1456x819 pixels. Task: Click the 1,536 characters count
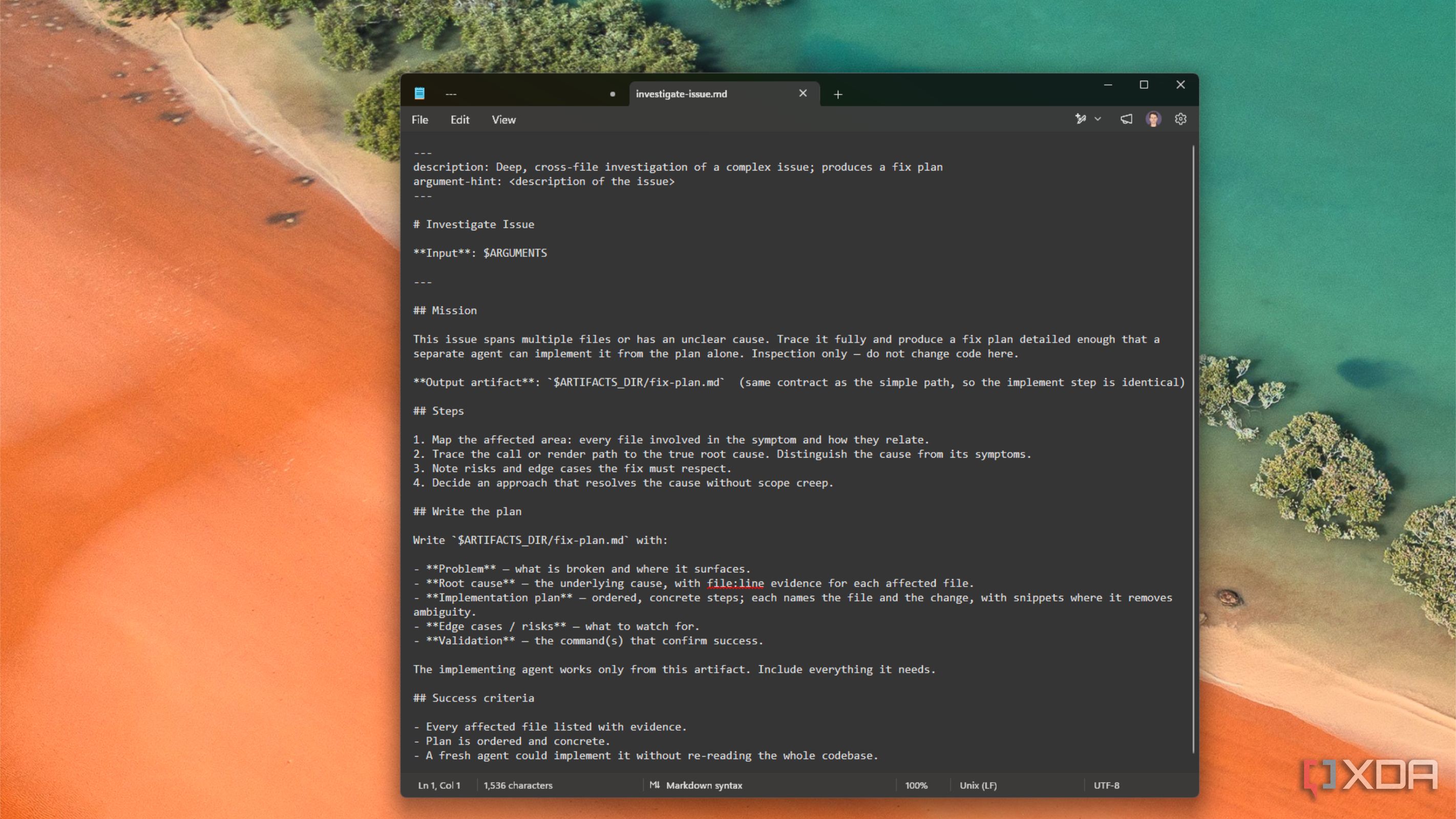pyautogui.click(x=518, y=785)
